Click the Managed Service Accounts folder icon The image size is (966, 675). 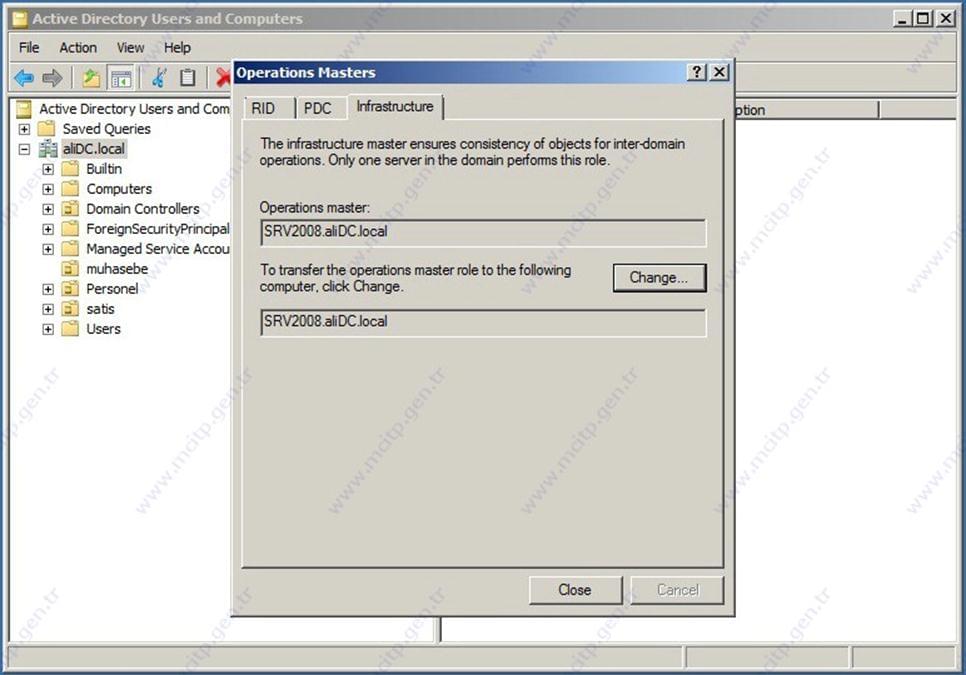70,249
